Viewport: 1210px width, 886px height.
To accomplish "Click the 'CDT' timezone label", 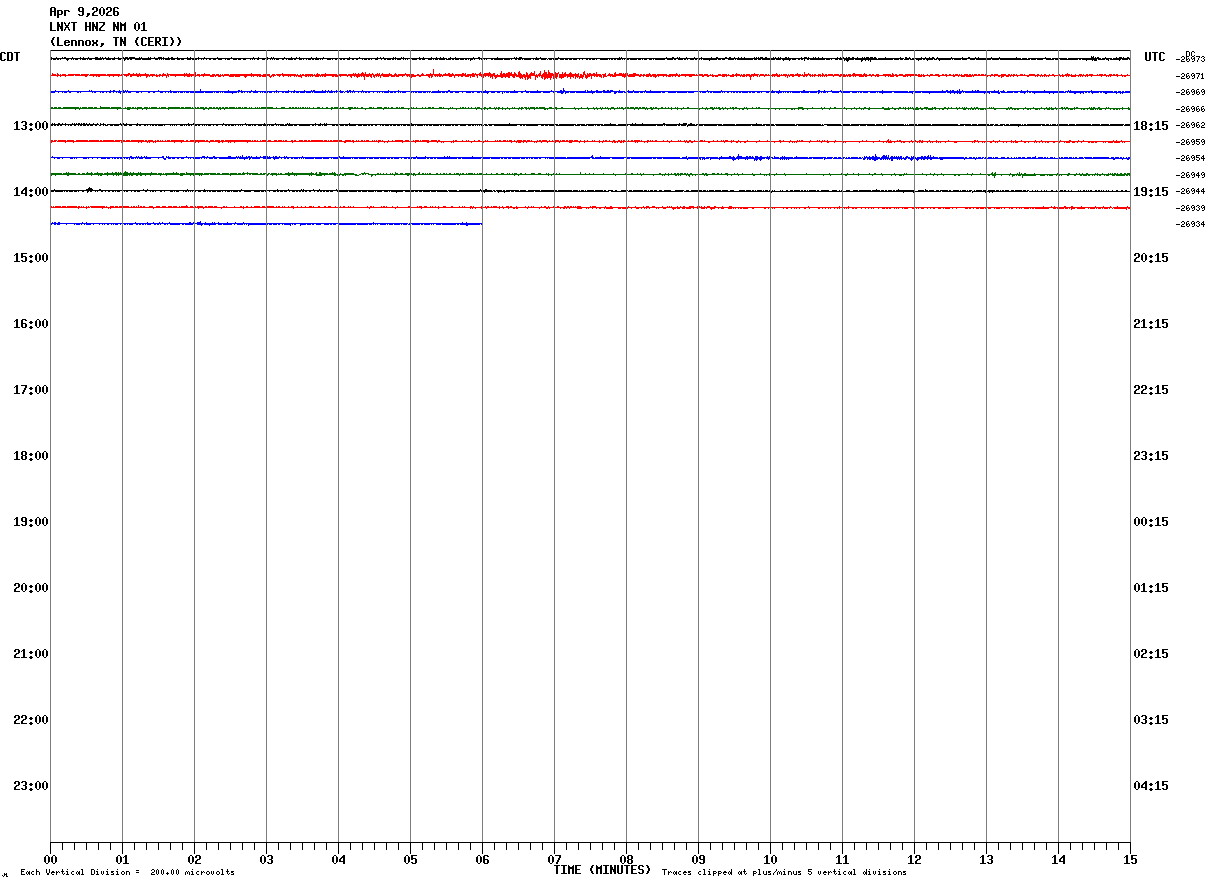I will 10,57.
